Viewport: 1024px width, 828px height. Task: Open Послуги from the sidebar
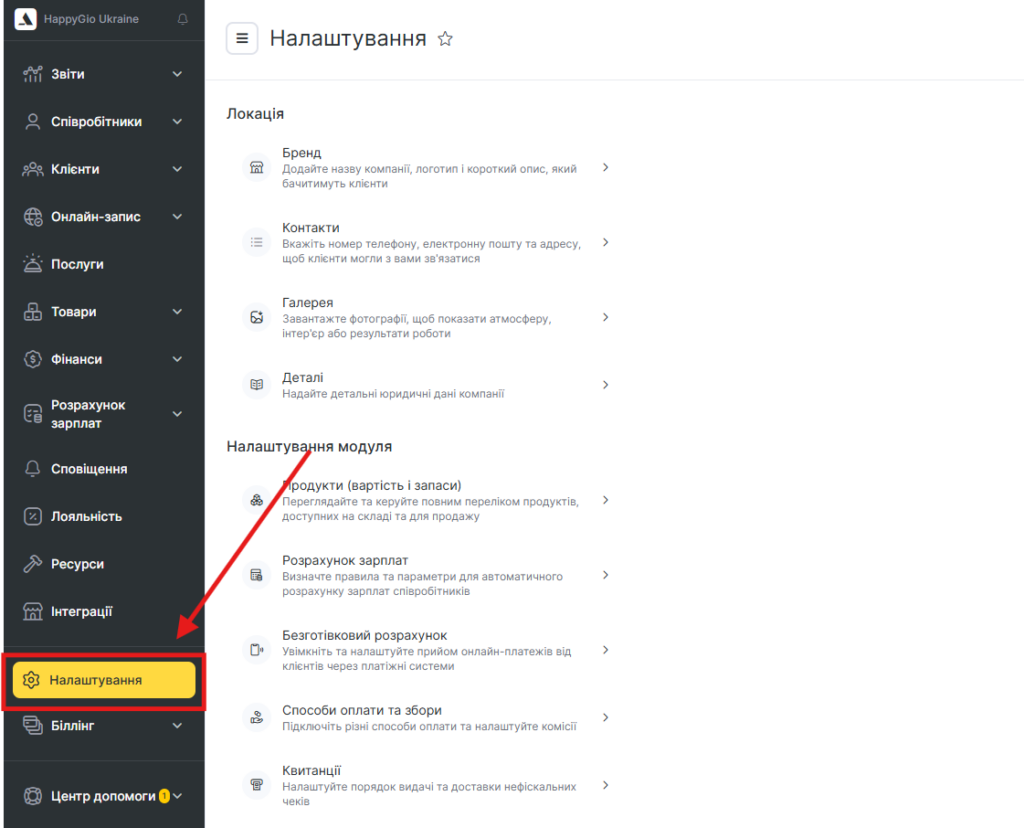(x=77, y=264)
